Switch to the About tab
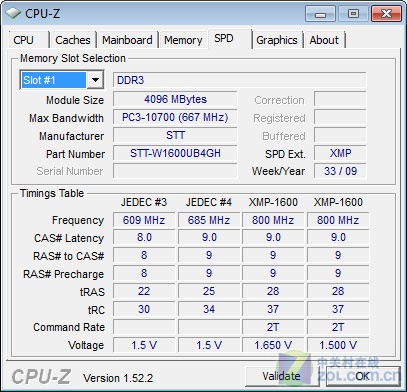The height and width of the screenshot is (392, 407). pyautogui.click(x=324, y=40)
